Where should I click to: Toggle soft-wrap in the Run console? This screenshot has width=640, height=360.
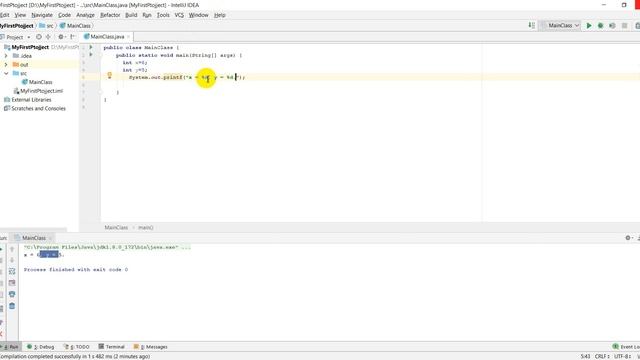12,271
